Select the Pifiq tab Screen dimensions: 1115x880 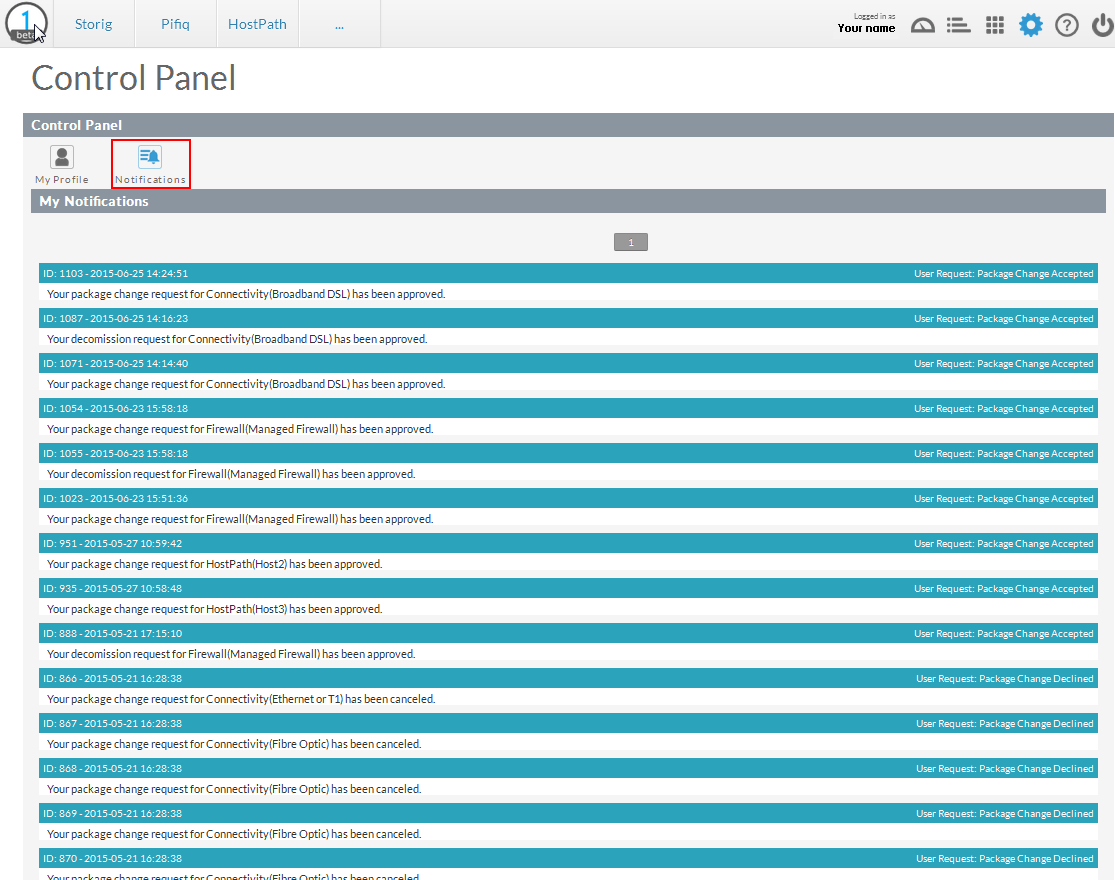[174, 23]
